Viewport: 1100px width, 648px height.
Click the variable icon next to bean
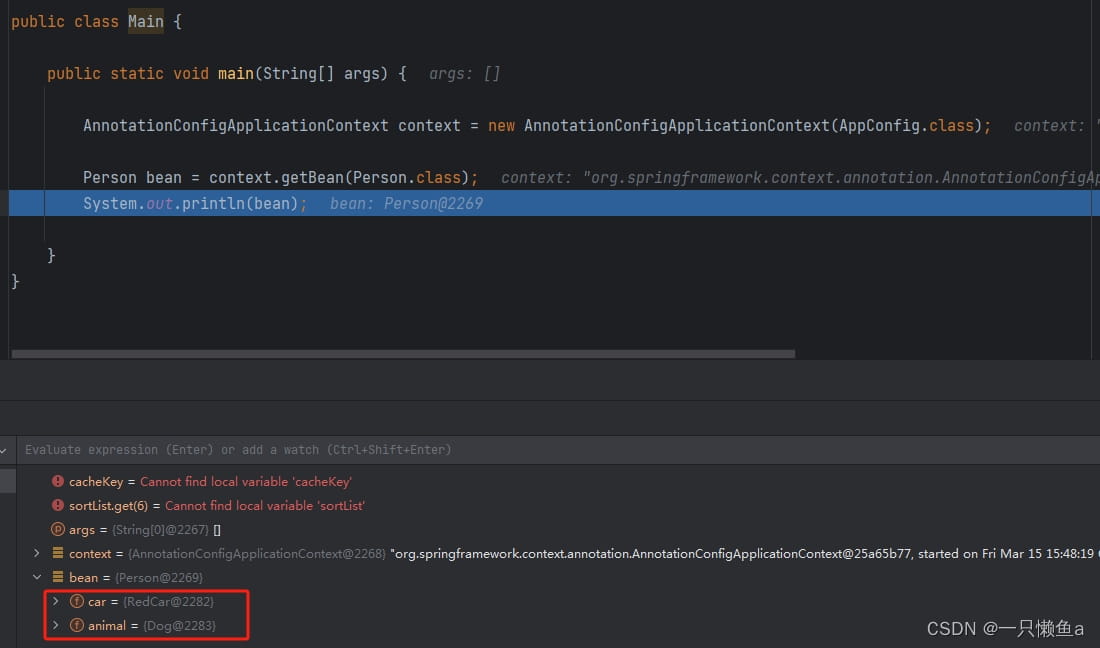(58, 576)
